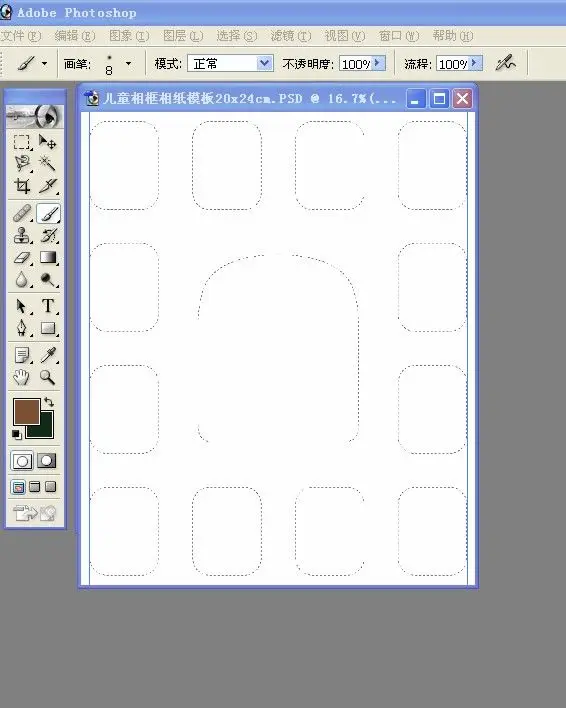Select the Slice tool

[47, 186]
